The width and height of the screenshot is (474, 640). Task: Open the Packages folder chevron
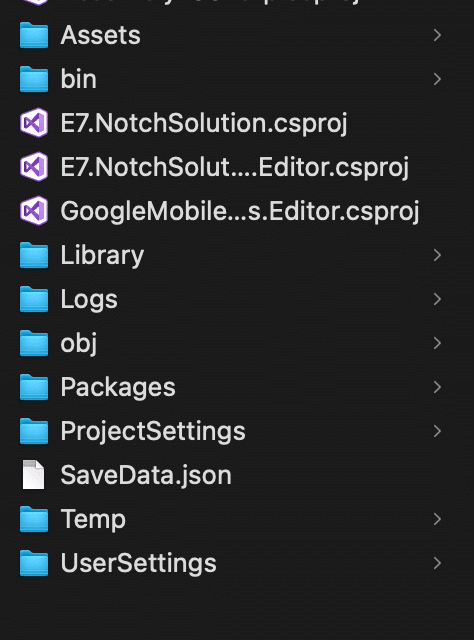click(437, 387)
